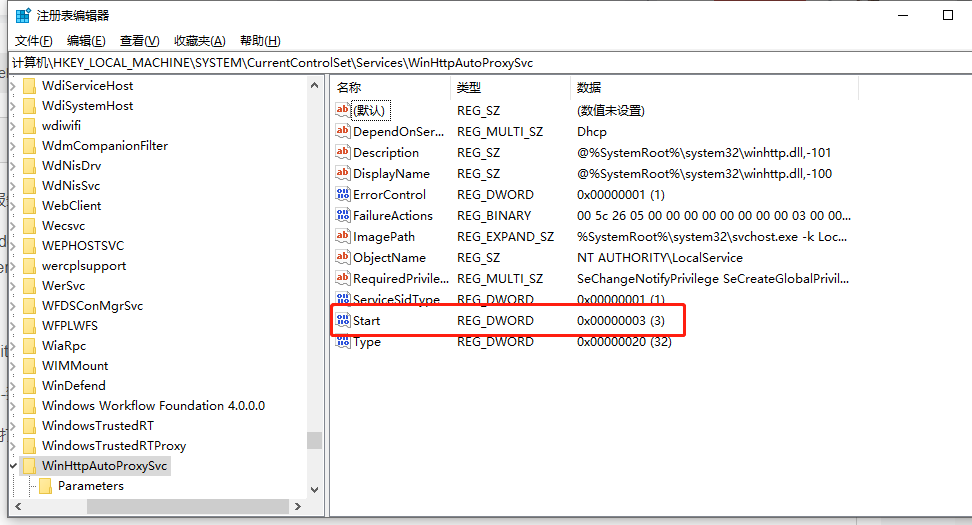Click the string icon of DependOnService value

pyautogui.click(x=343, y=131)
